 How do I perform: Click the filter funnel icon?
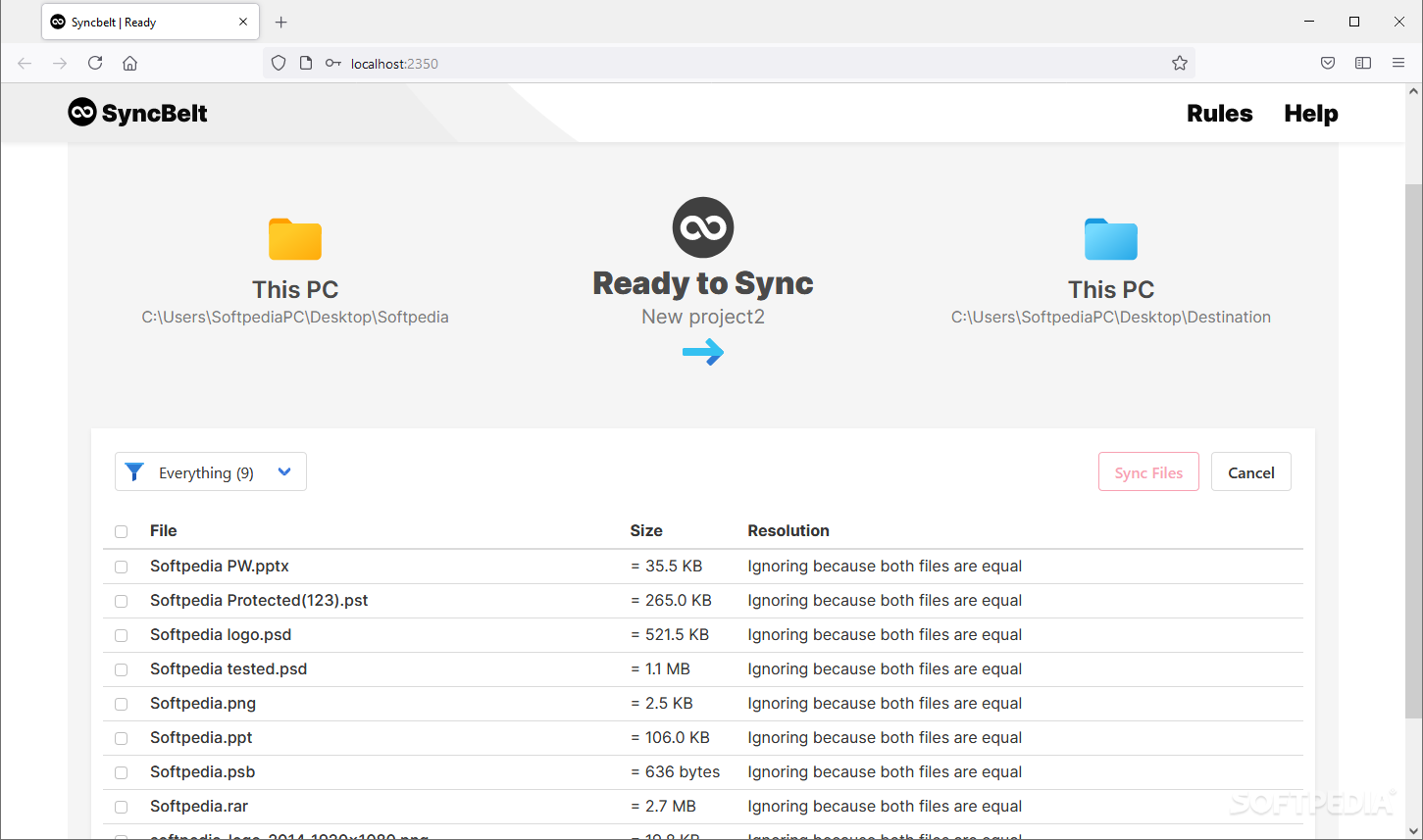pos(135,472)
